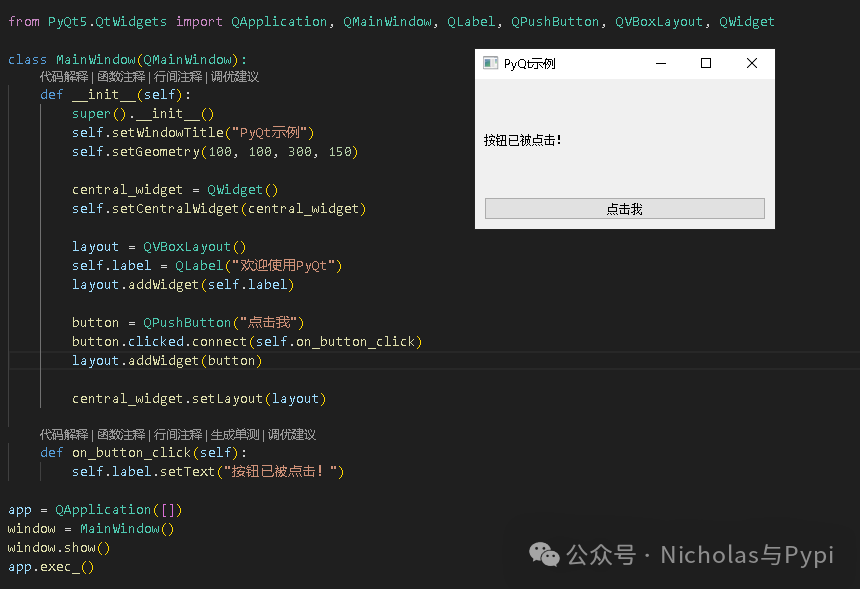The width and height of the screenshot is (860, 589).
Task: Click the def __init__(self) line
Action: point(115,95)
